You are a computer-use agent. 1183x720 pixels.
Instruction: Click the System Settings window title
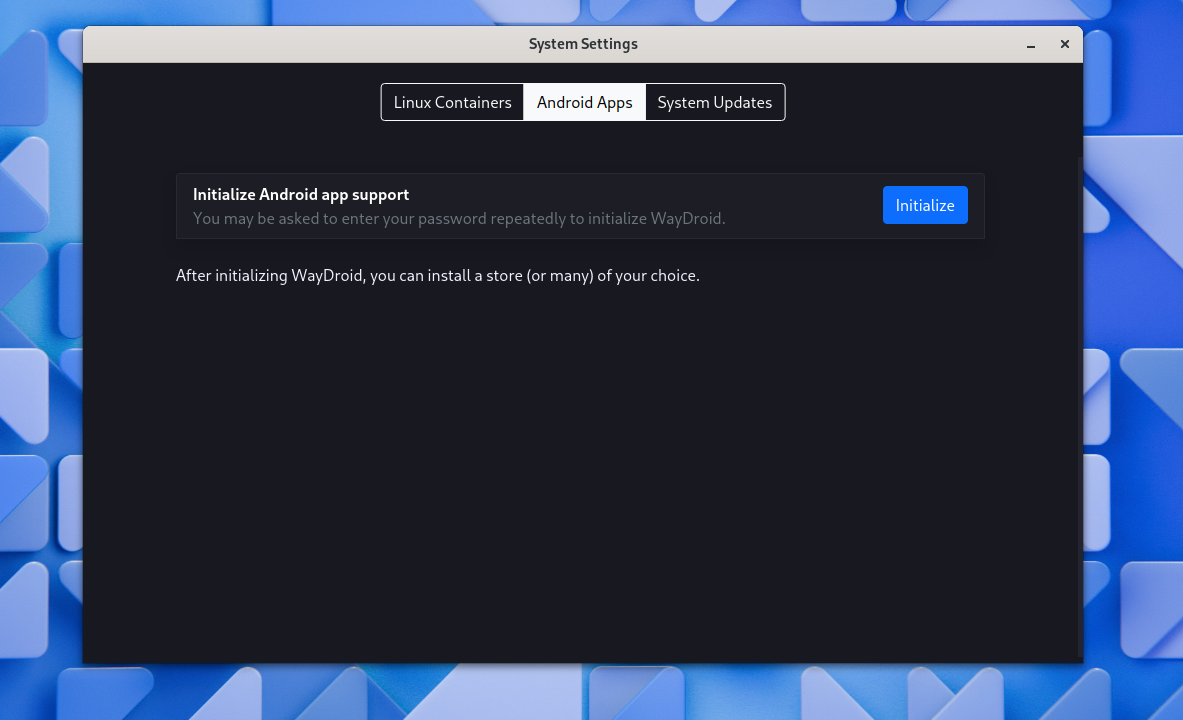[x=583, y=44]
